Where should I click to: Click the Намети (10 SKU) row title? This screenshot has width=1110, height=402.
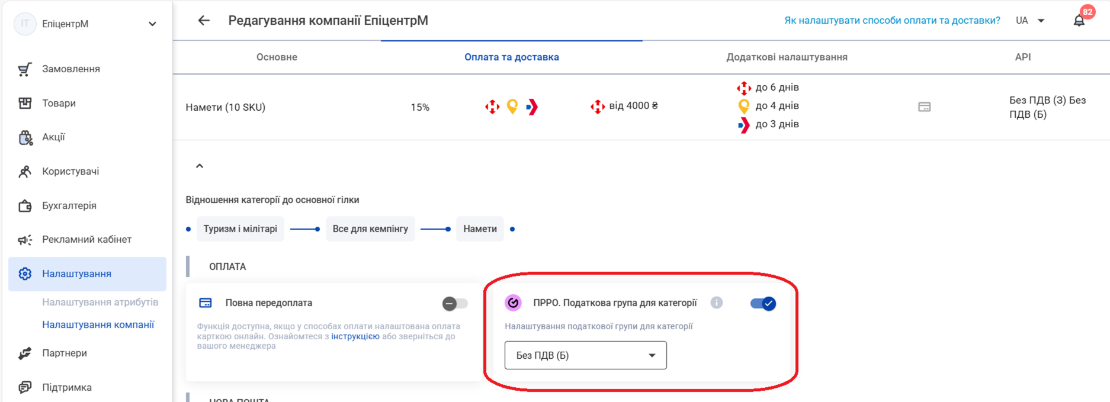point(225,108)
